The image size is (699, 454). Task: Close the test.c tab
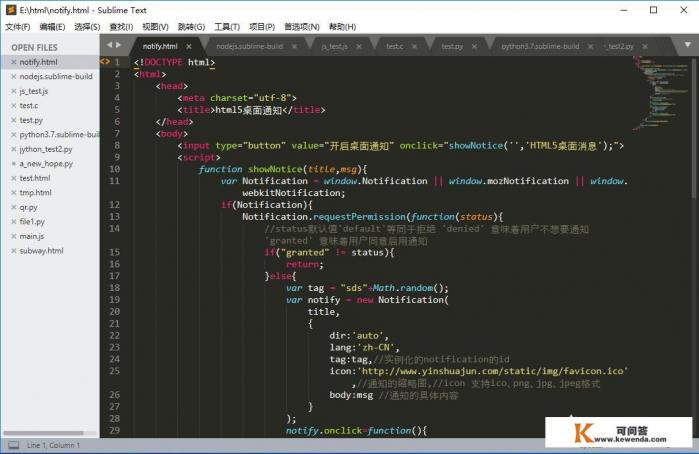(x=414, y=46)
